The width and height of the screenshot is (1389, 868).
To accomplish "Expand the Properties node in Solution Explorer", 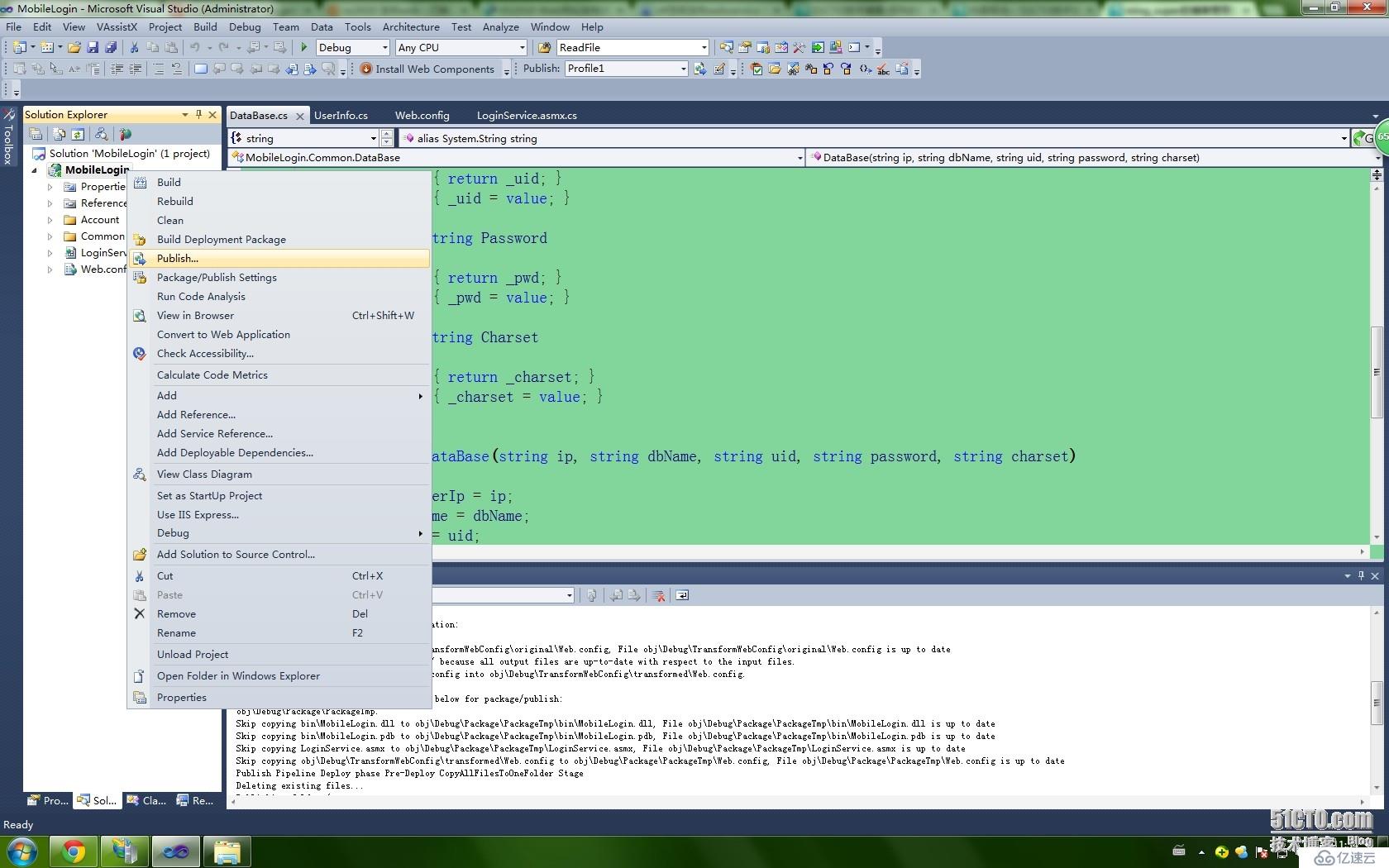I will (x=50, y=187).
